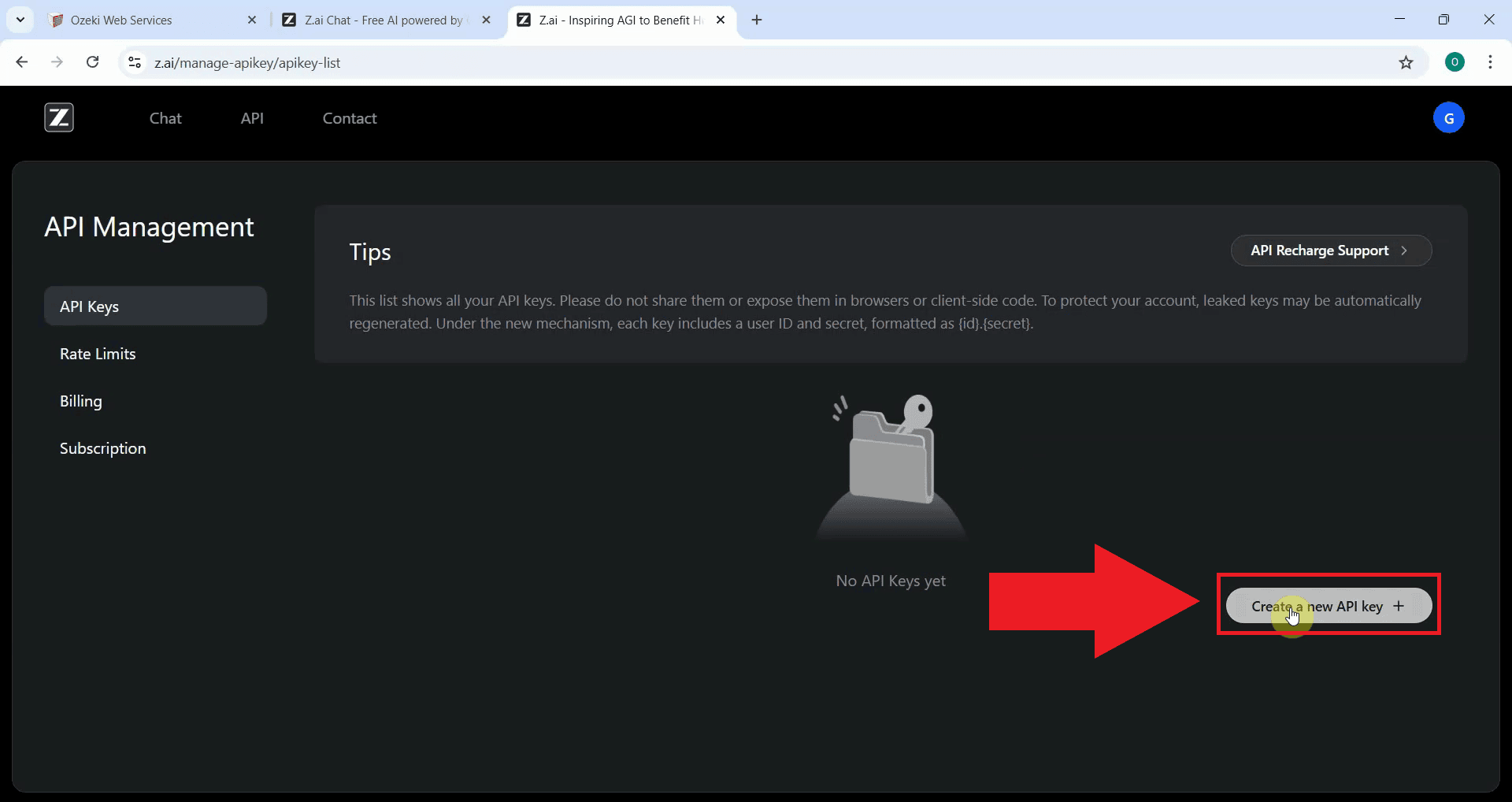
Task: Open the browser profile avatar labeled 0
Action: (1455, 62)
